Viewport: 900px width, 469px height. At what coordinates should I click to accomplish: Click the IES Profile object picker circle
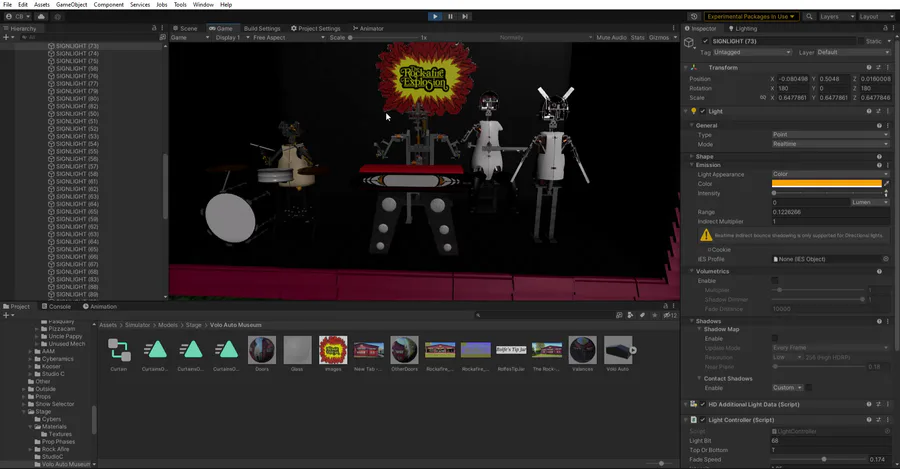point(886,259)
